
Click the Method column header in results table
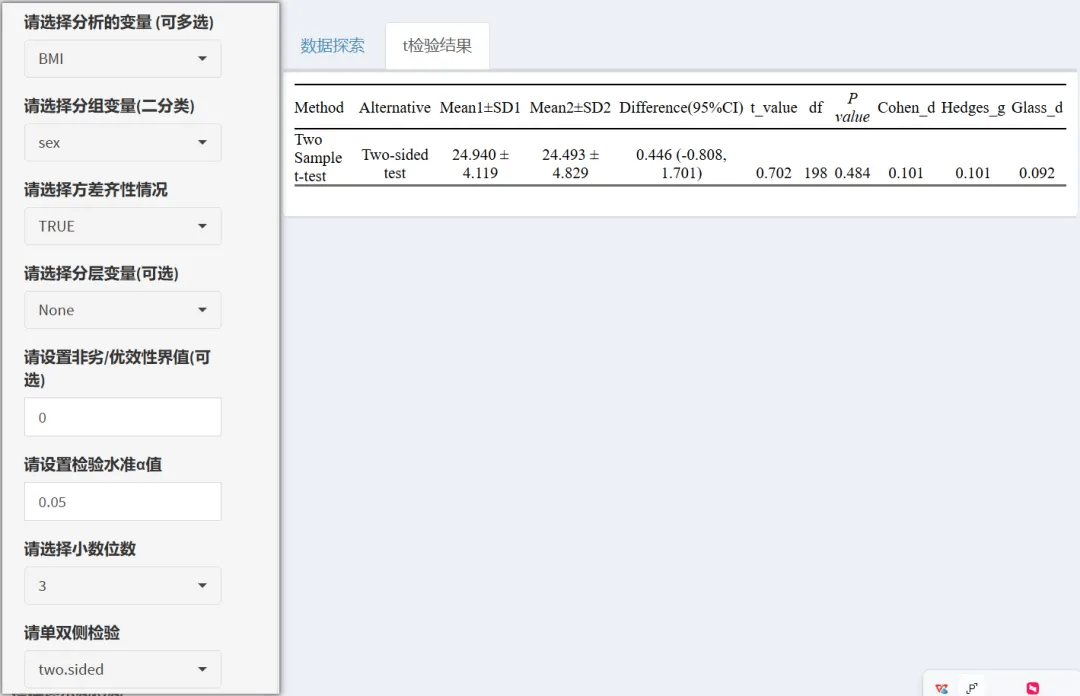[x=318, y=107]
